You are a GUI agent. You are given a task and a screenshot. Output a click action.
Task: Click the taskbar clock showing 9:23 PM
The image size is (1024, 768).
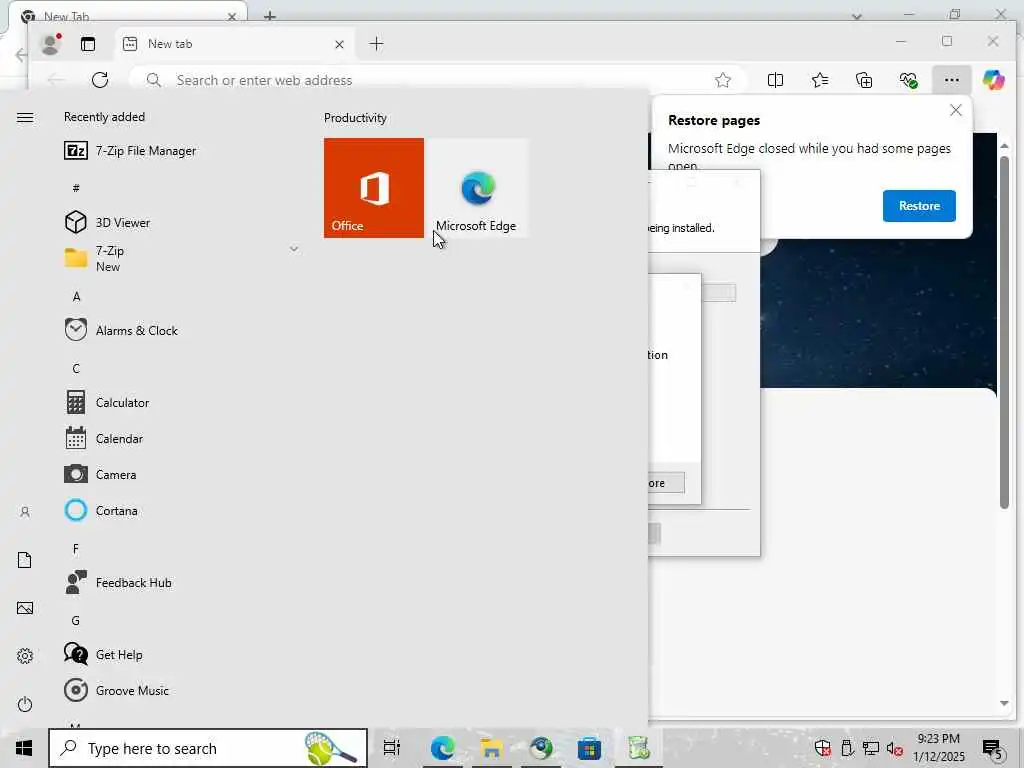(938, 748)
